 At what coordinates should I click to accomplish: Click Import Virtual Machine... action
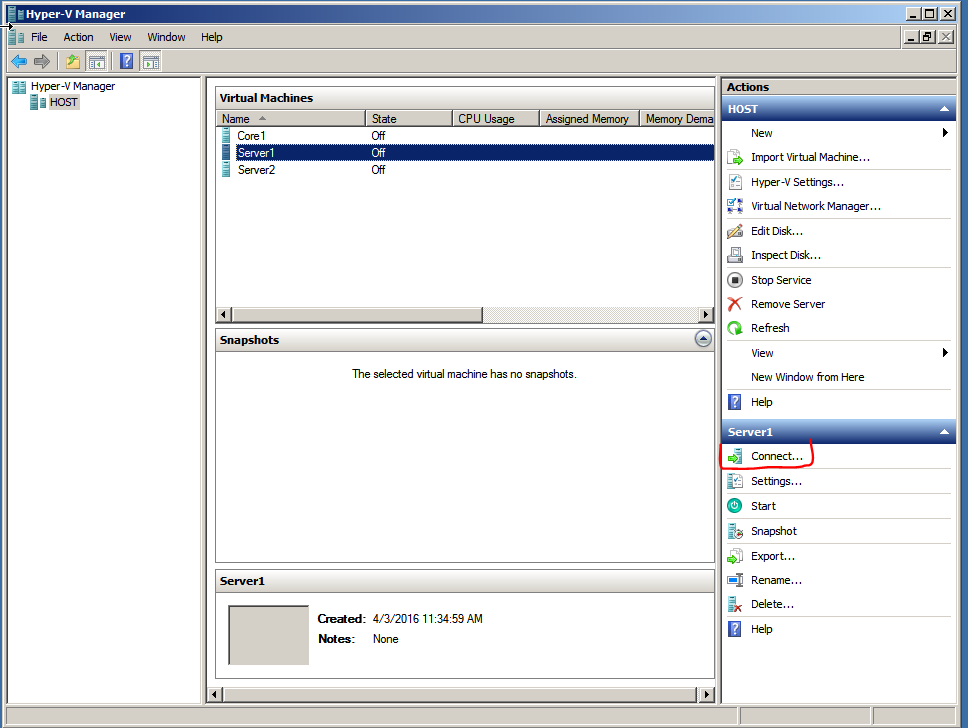[810, 157]
